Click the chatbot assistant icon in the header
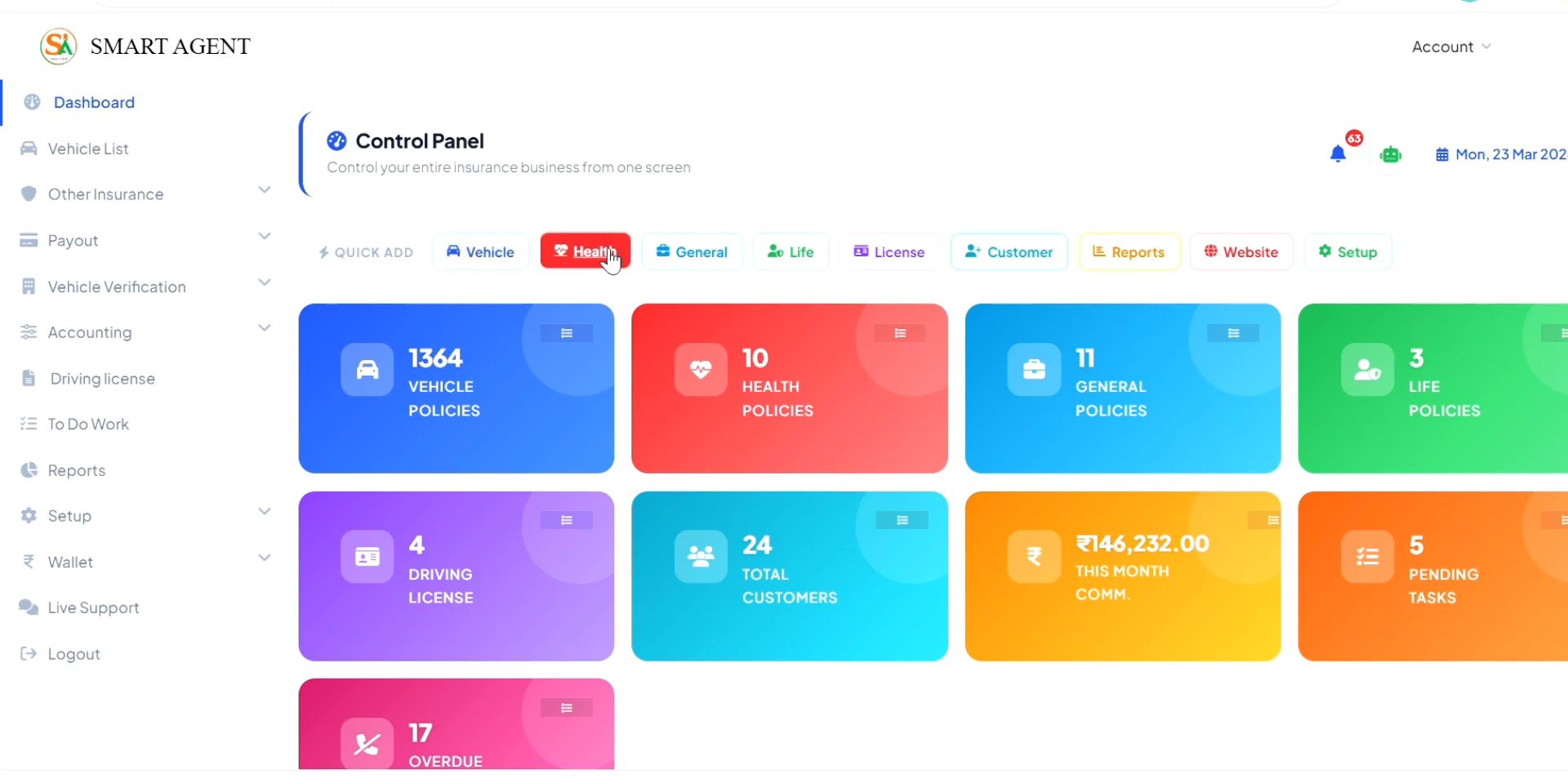The width and height of the screenshot is (1568, 783). tap(1391, 153)
